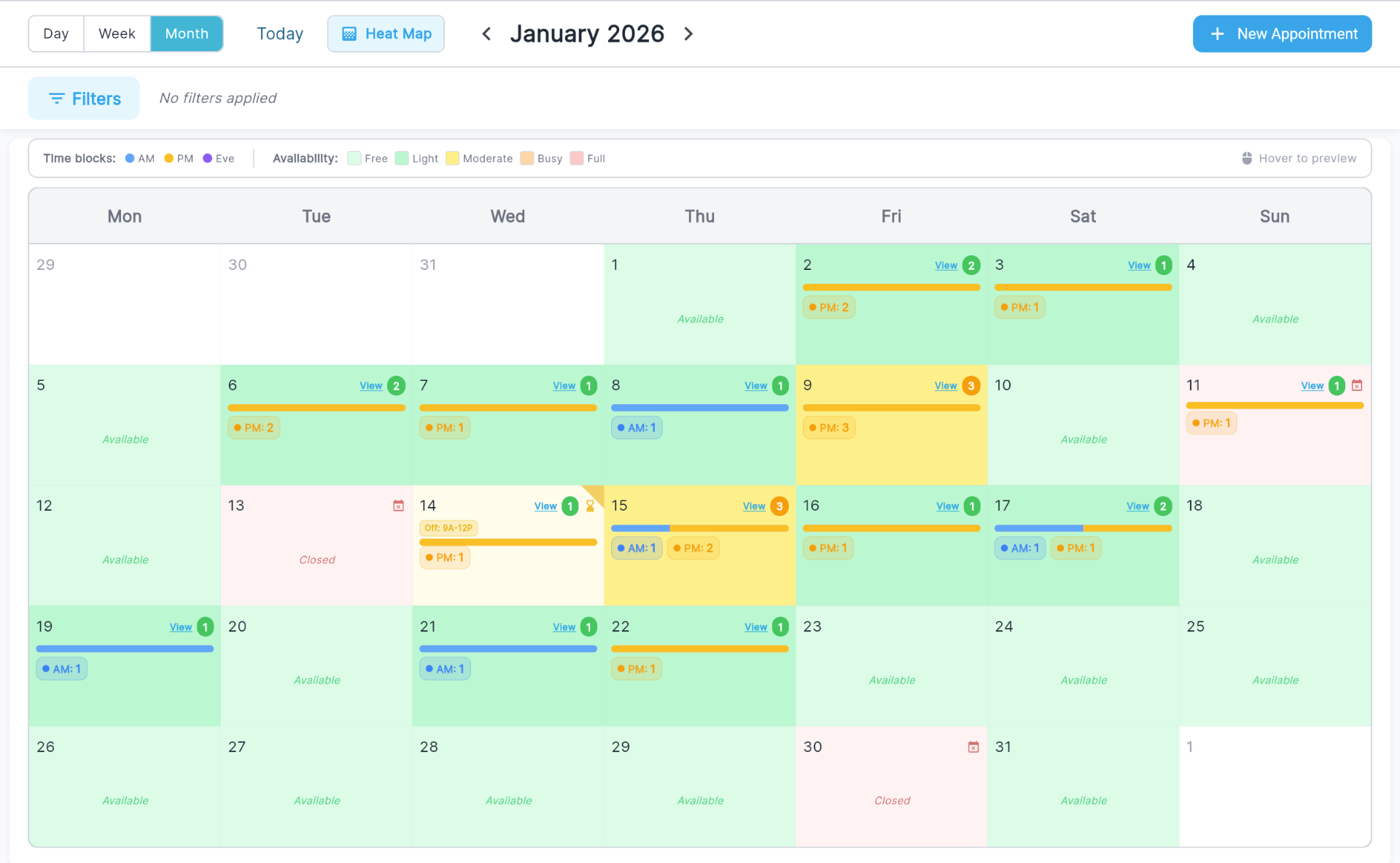Select the January 27 day cell
Image resolution: width=1400 pixels, height=863 pixels.
tap(316, 786)
